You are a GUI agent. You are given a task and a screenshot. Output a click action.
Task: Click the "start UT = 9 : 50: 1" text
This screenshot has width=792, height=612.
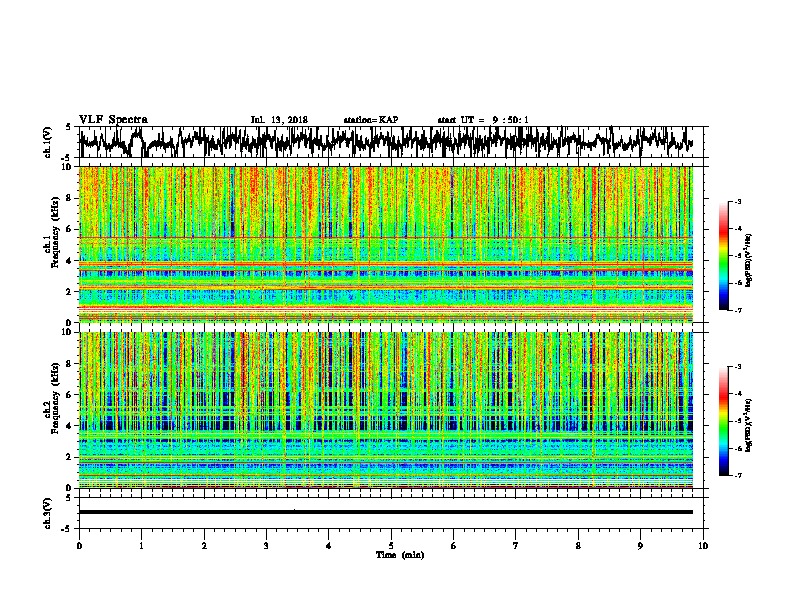483,120
